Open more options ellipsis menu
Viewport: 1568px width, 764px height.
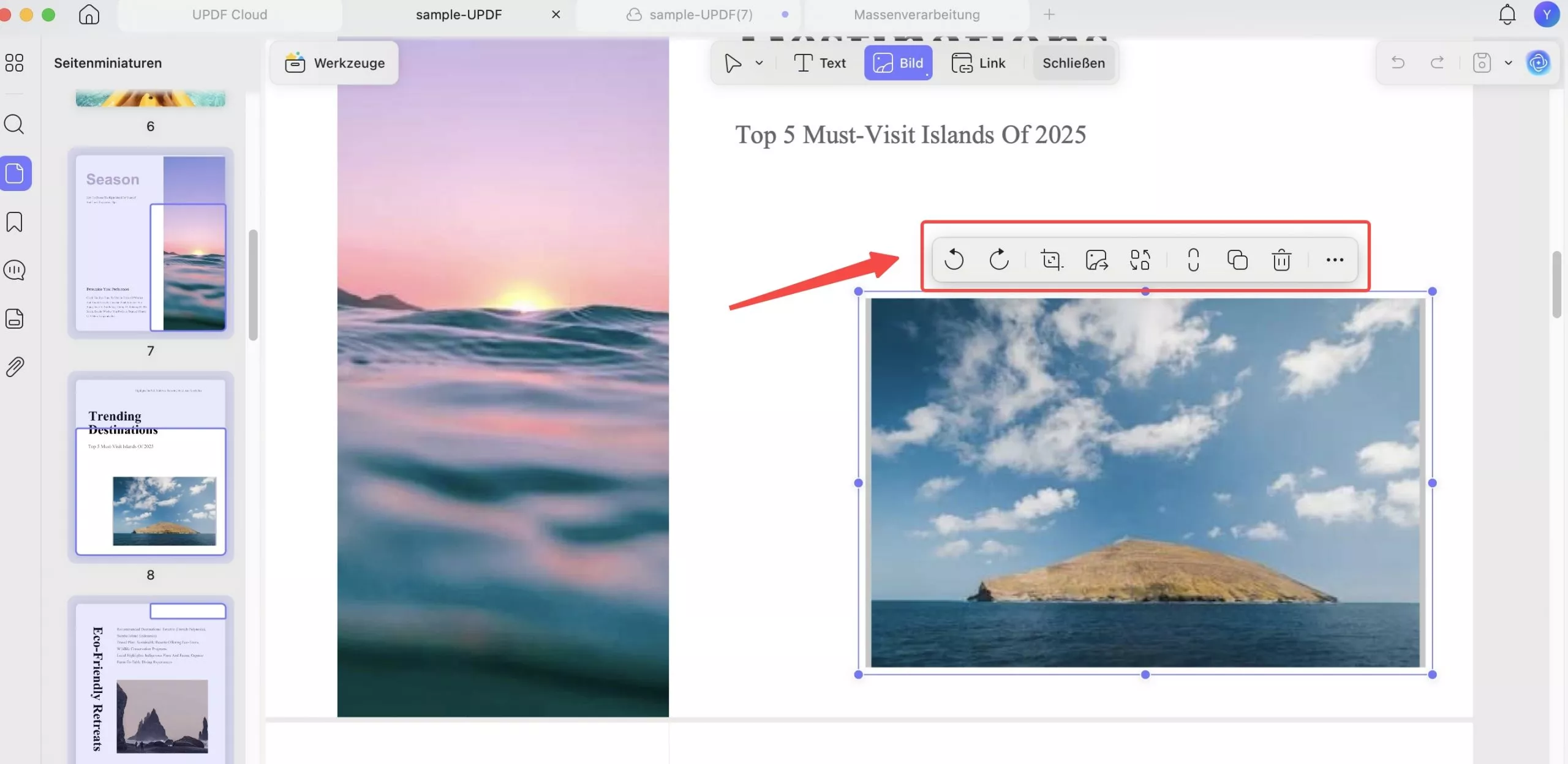(1335, 260)
